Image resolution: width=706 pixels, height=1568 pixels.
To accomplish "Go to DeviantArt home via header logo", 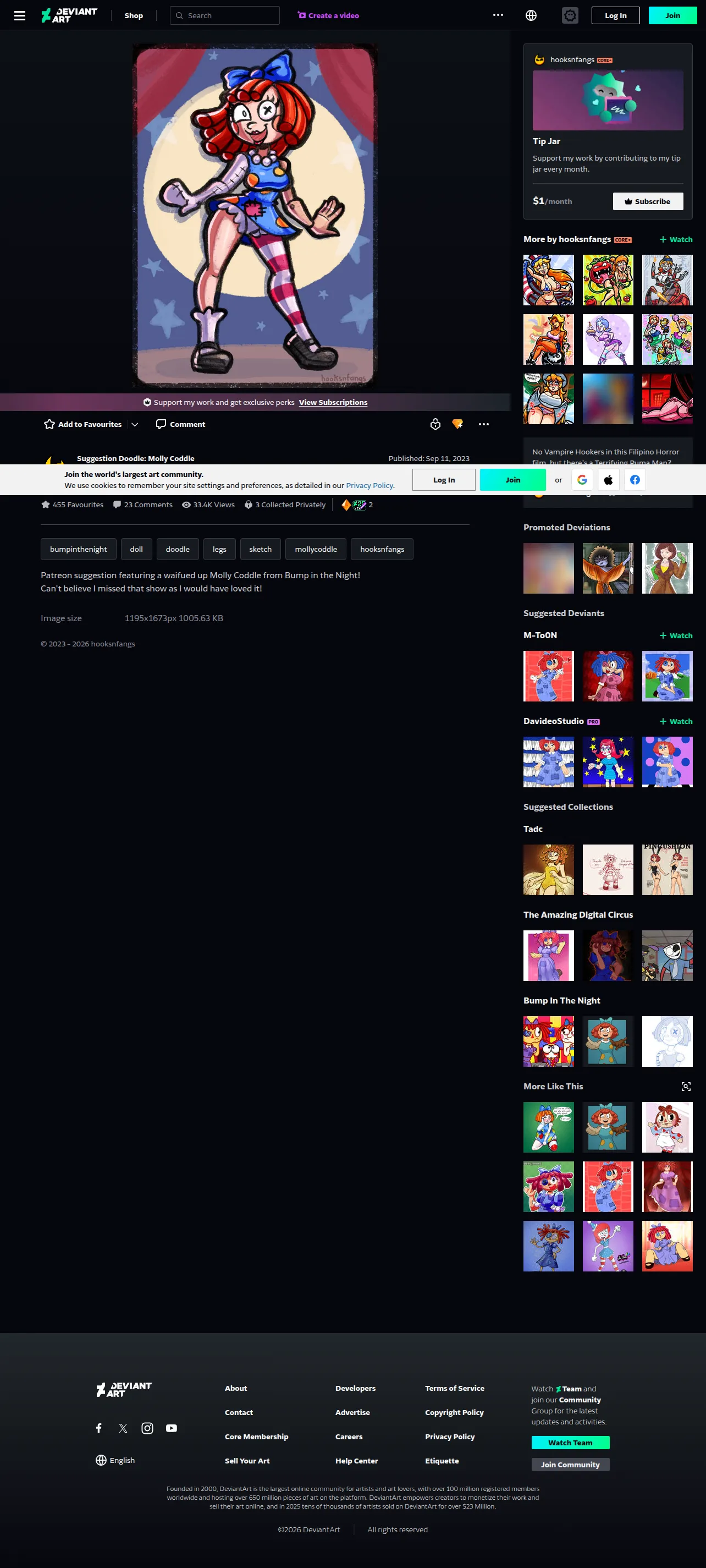I will (x=69, y=15).
